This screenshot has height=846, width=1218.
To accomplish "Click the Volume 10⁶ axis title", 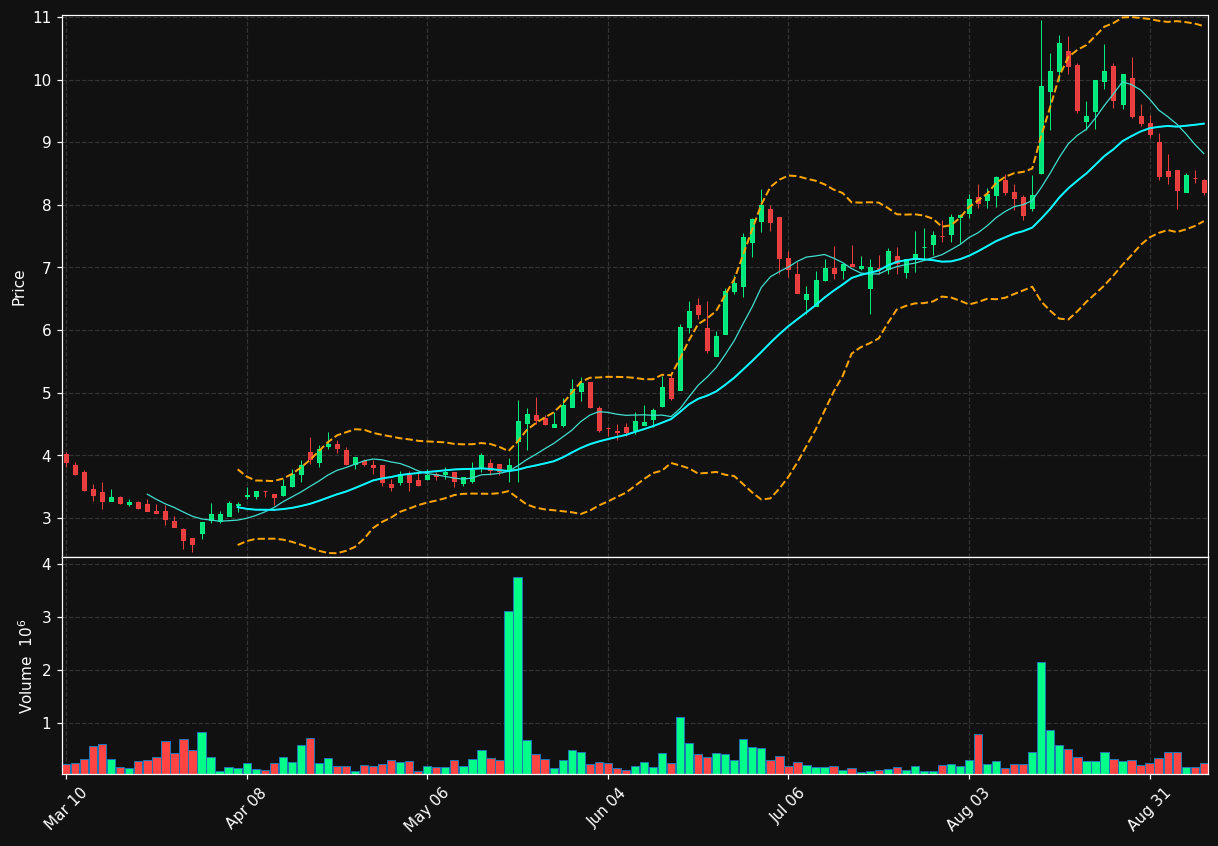I will coord(25,666).
